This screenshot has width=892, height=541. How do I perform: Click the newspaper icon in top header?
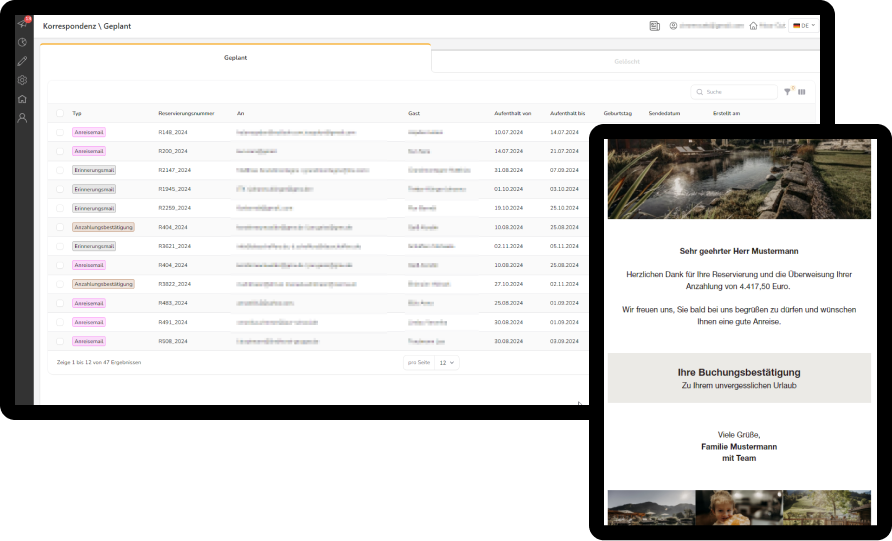tap(654, 26)
